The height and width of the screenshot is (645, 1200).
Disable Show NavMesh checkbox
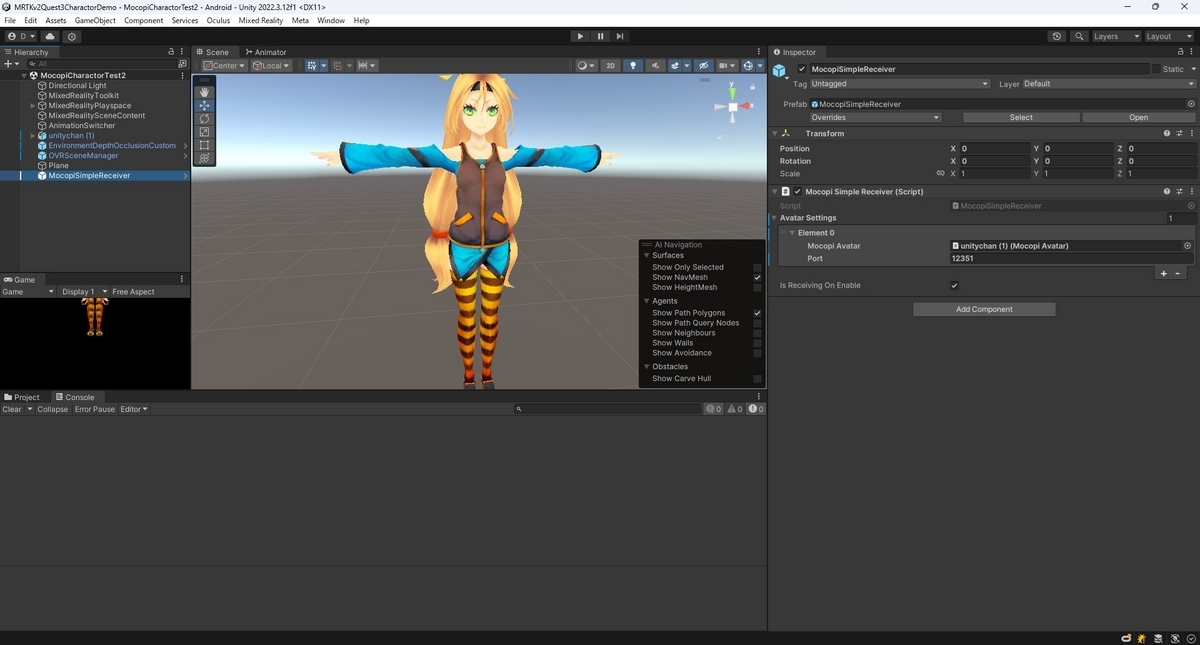(757, 277)
